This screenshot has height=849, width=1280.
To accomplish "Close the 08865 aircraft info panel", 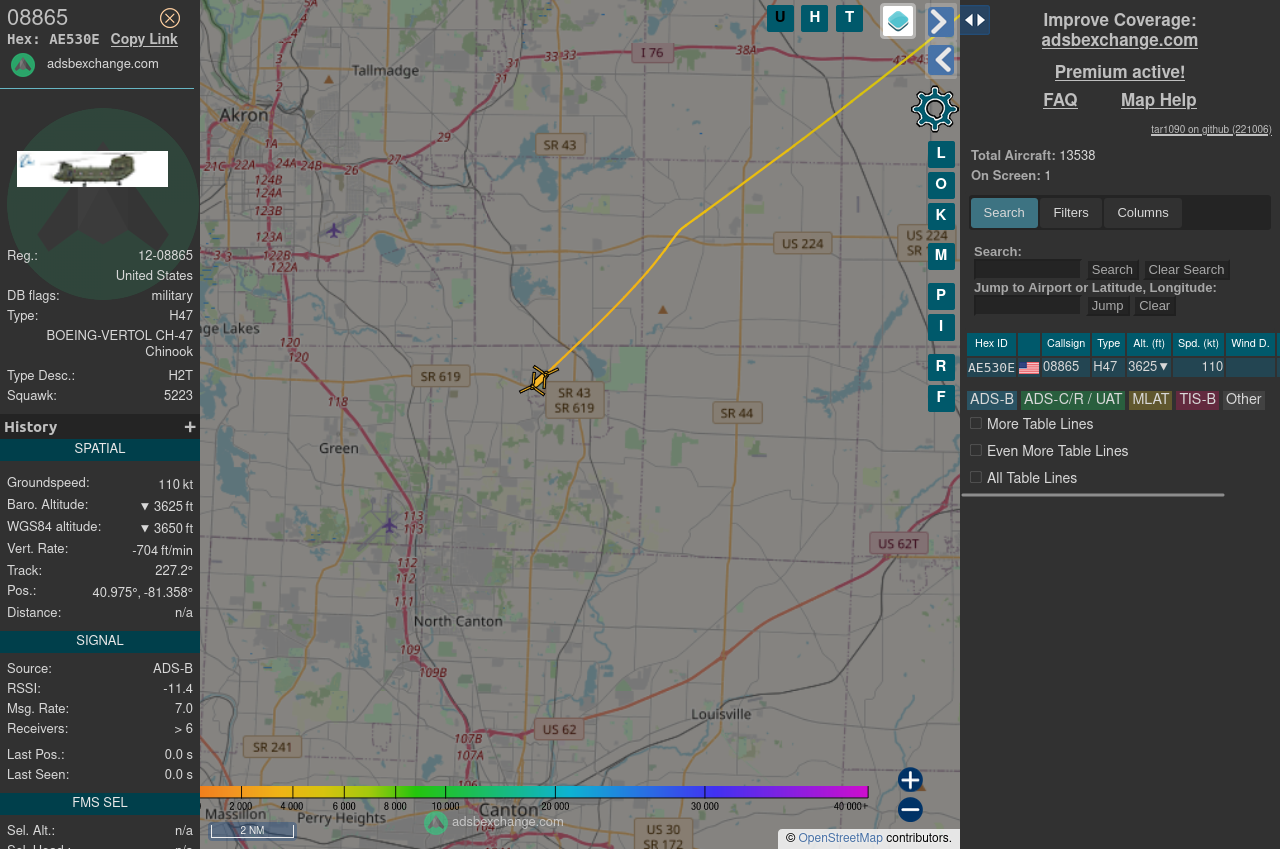I will [x=170, y=18].
